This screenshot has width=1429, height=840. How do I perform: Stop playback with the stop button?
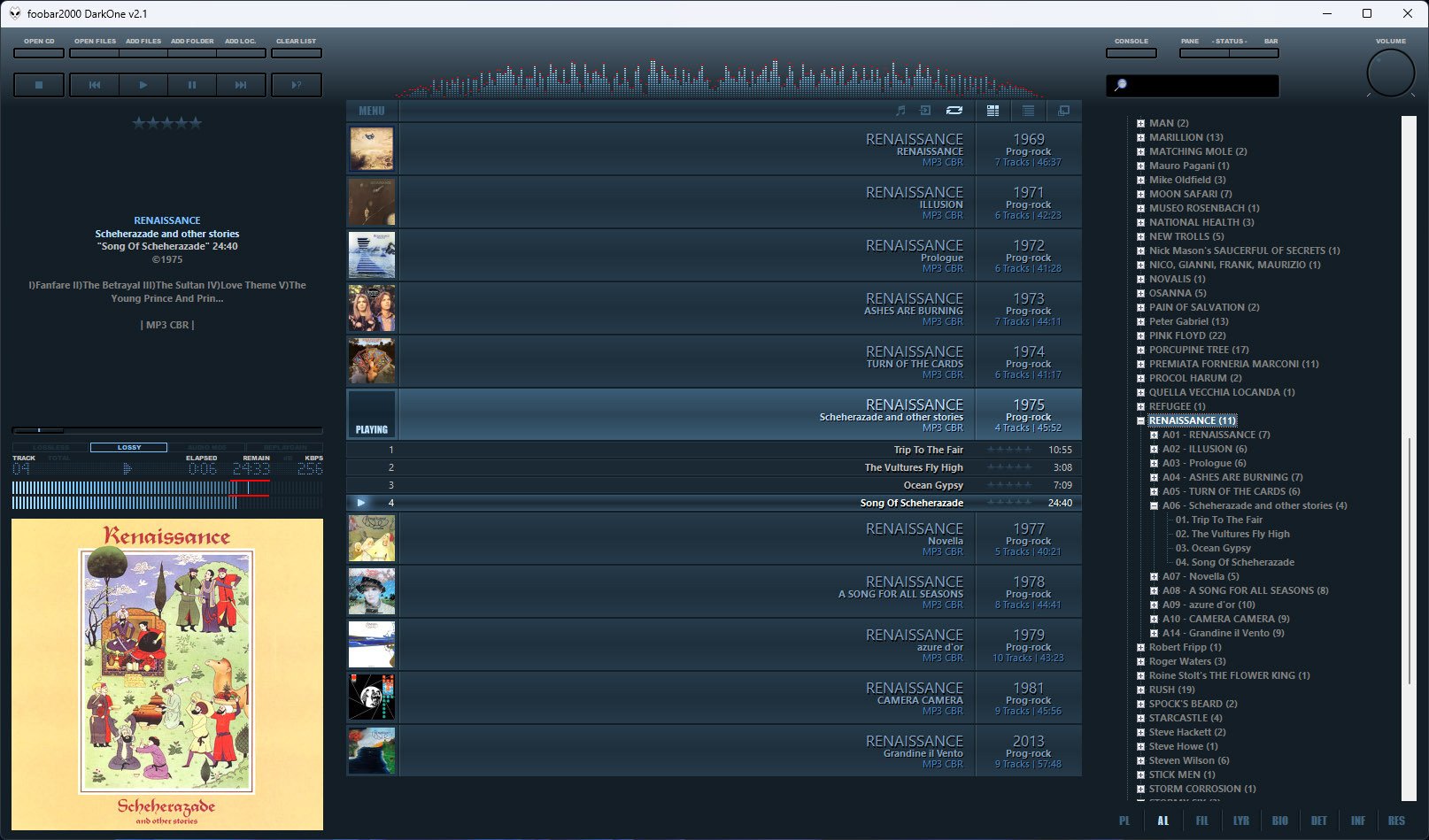click(x=39, y=85)
